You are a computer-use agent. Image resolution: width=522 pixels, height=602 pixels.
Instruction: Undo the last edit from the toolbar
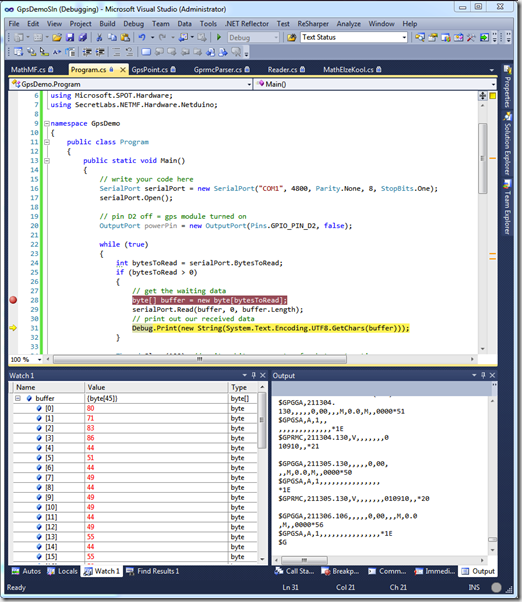142,37
